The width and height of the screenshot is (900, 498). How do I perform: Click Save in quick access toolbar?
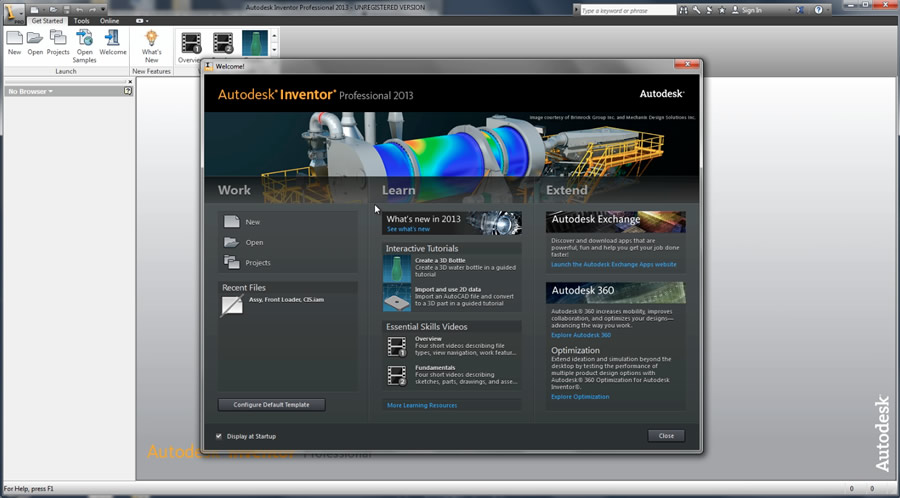coord(67,10)
